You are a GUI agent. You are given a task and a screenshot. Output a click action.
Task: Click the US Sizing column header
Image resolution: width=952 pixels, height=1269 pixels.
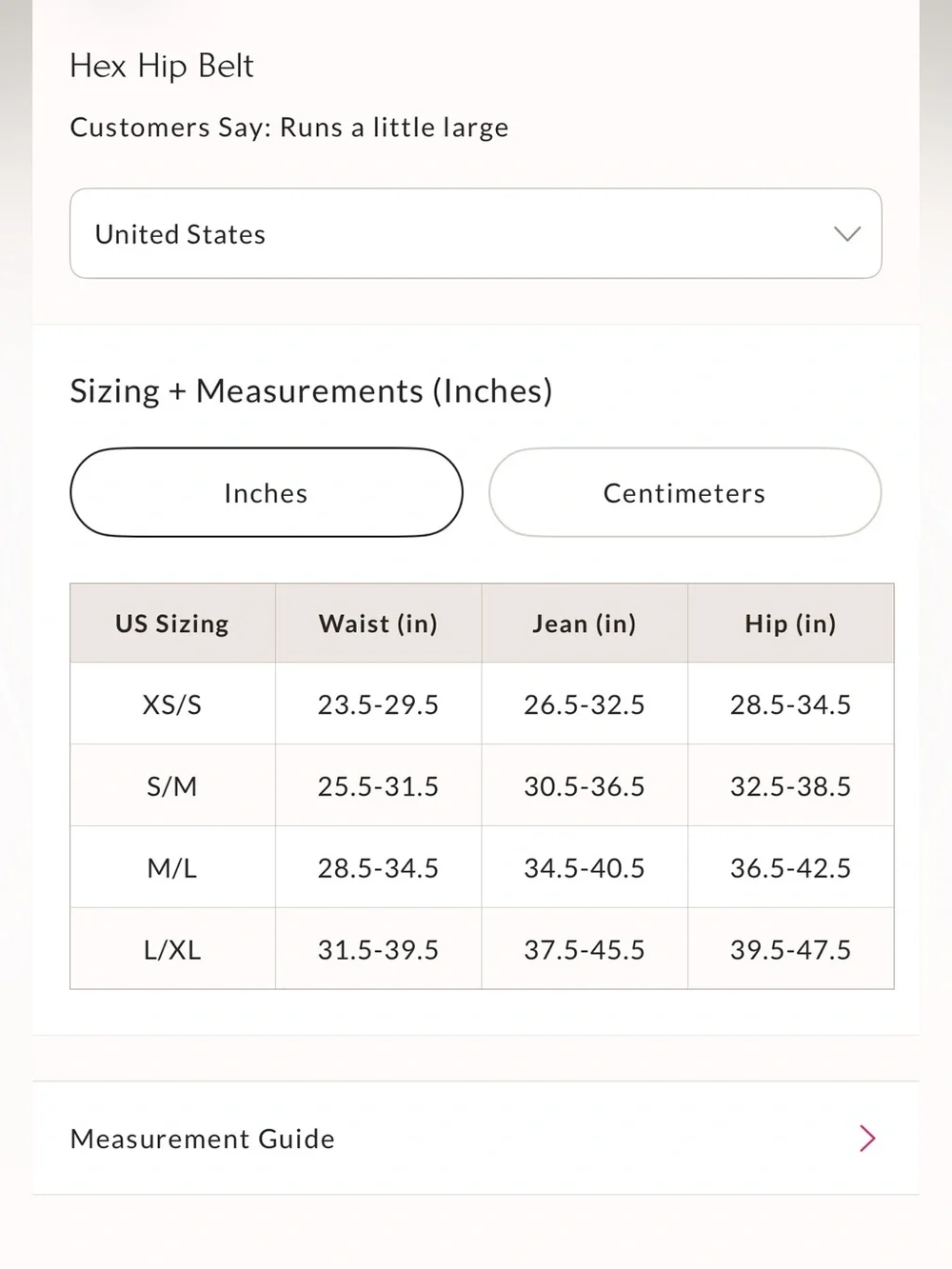tap(172, 624)
